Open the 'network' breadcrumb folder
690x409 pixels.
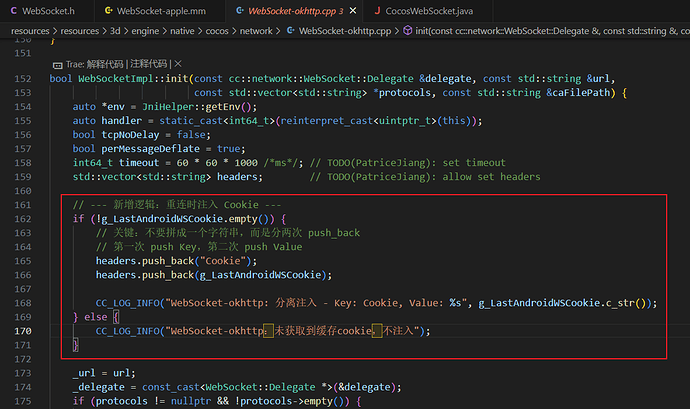[x=256, y=31]
